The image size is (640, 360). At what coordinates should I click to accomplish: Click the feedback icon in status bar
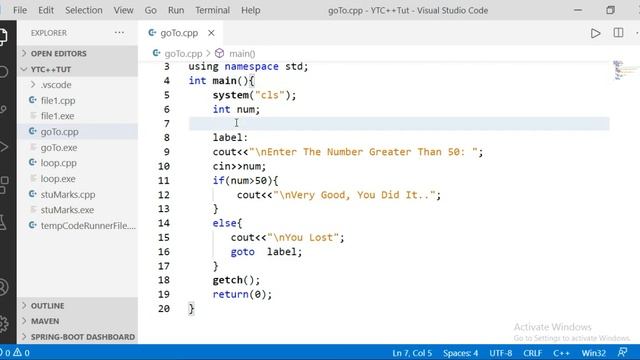click(x=622, y=353)
